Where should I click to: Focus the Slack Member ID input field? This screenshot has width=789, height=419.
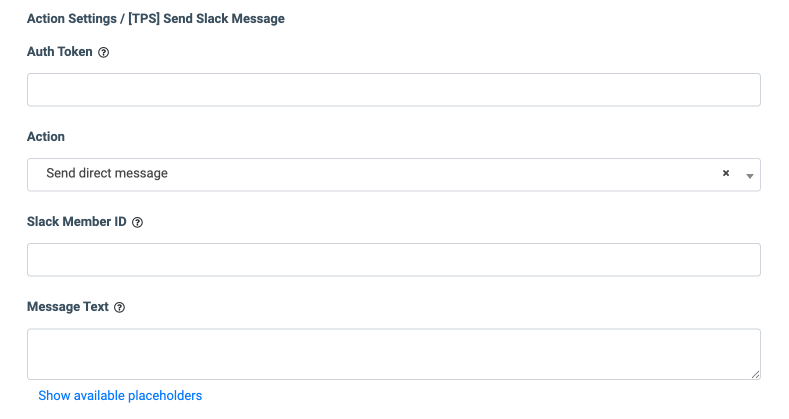click(393, 260)
